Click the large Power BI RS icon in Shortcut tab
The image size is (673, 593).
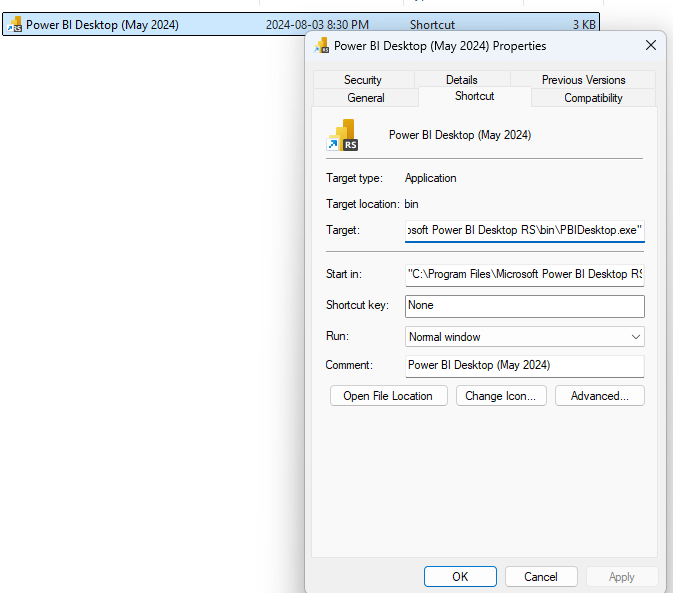(343, 135)
